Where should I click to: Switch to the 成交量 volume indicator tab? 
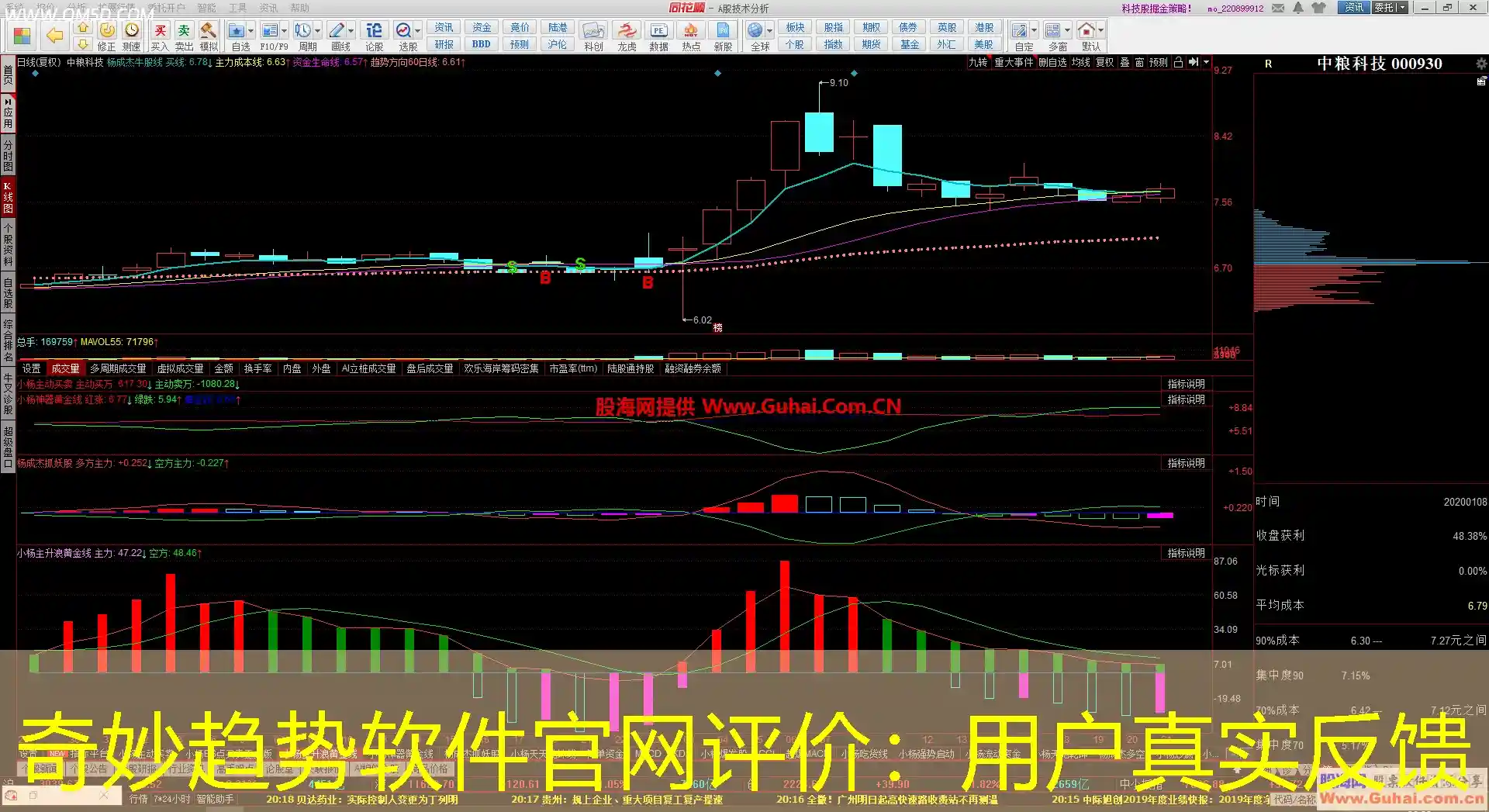[65, 368]
